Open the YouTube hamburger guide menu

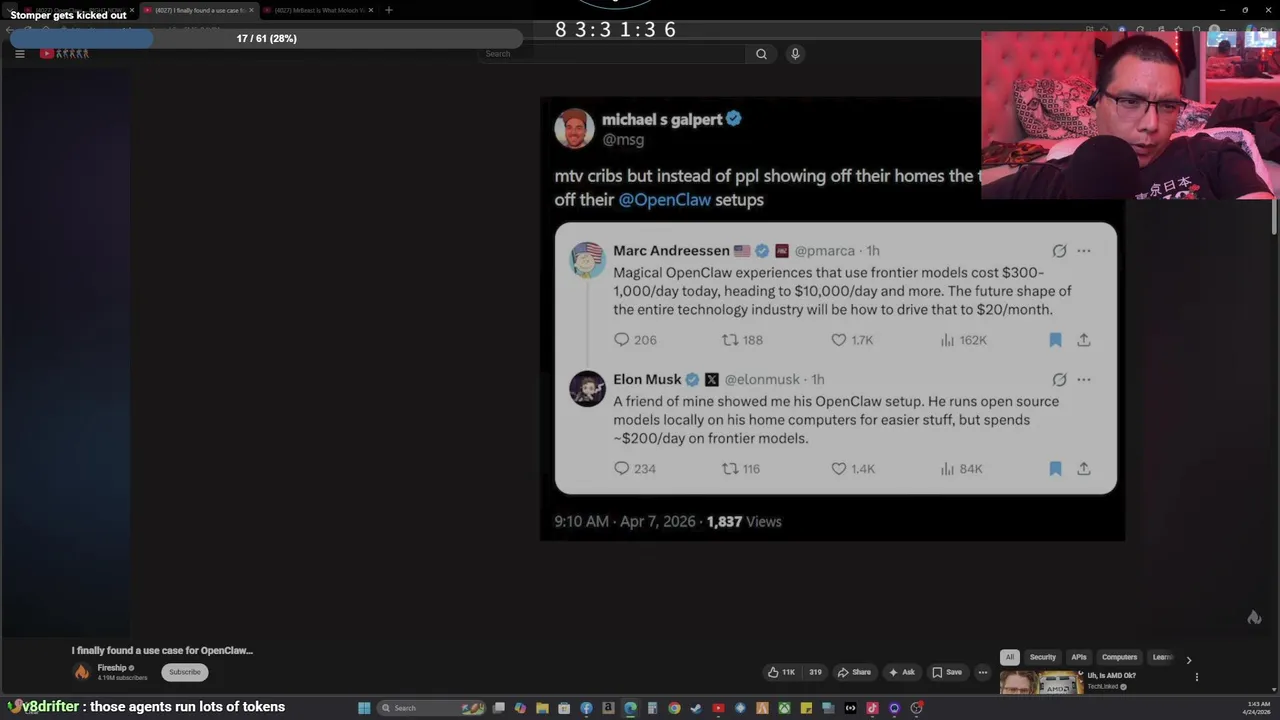[19, 54]
